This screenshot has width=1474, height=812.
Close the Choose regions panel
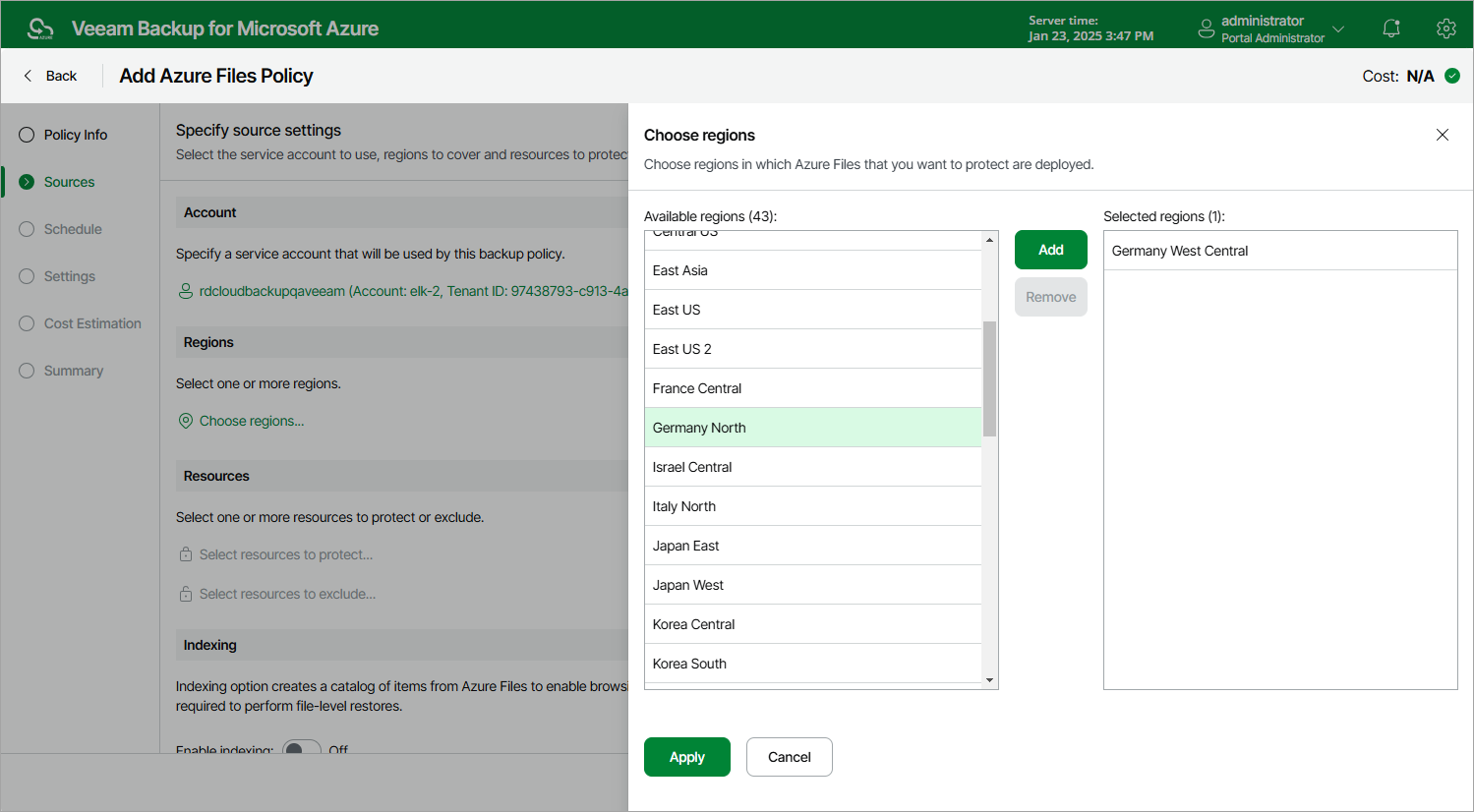(1443, 135)
